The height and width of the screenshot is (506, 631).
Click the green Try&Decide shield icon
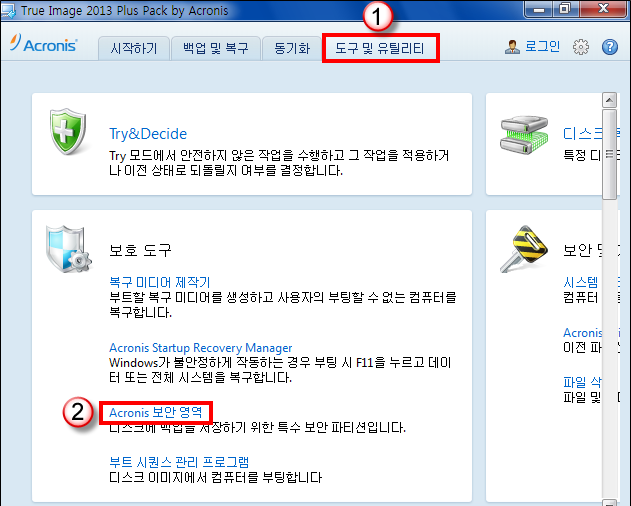click(68, 131)
